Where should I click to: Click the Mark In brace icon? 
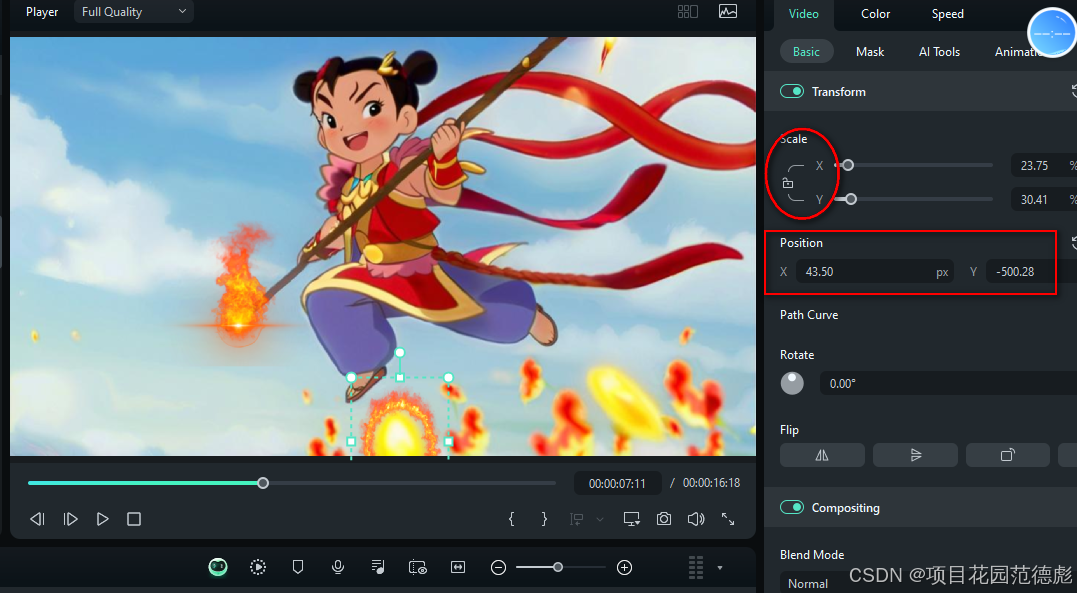click(512, 519)
